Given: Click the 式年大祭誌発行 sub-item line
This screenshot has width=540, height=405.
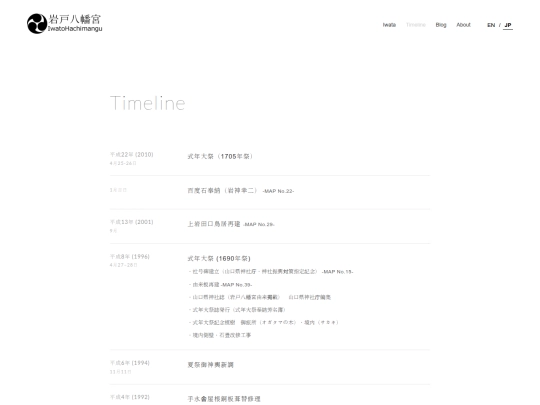Looking at the screenshot, I should 237,310.
